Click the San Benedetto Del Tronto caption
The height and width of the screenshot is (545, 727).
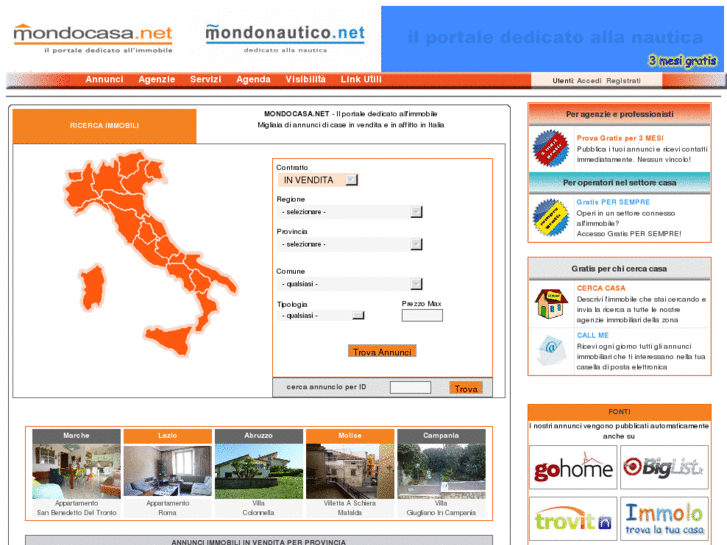(x=77, y=513)
